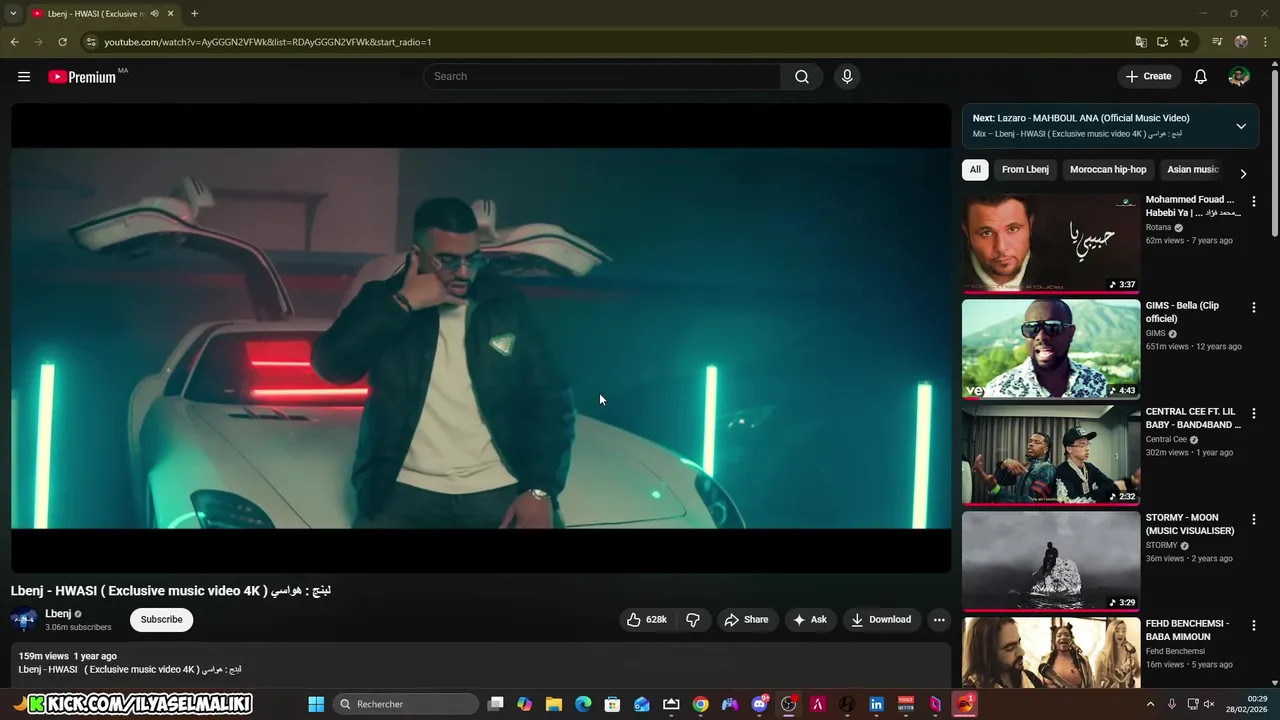
Task: Click the Ask button
Action: tap(810, 620)
